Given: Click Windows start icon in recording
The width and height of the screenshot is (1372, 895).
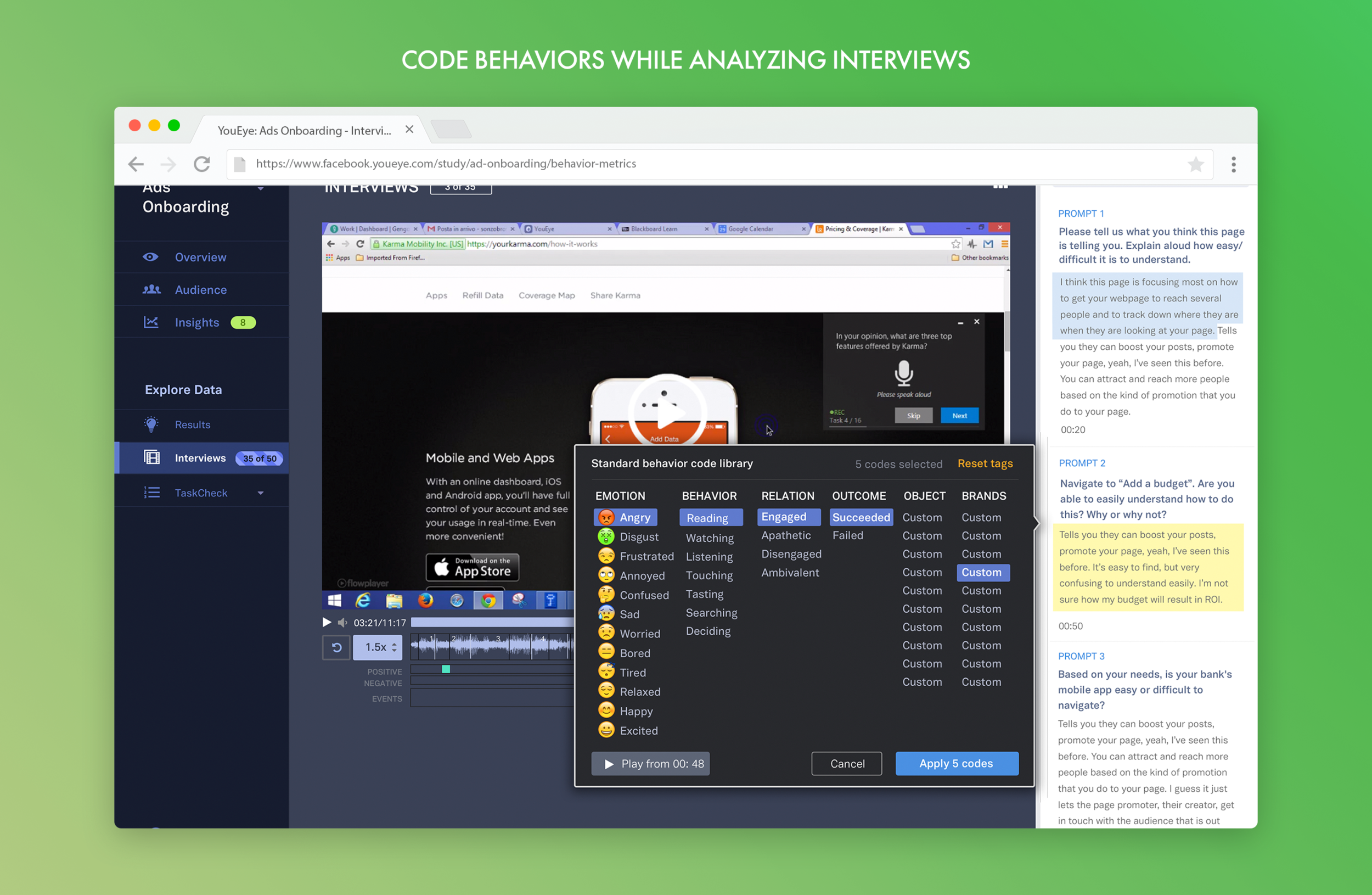Looking at the screenshot, I should point(334,601).
